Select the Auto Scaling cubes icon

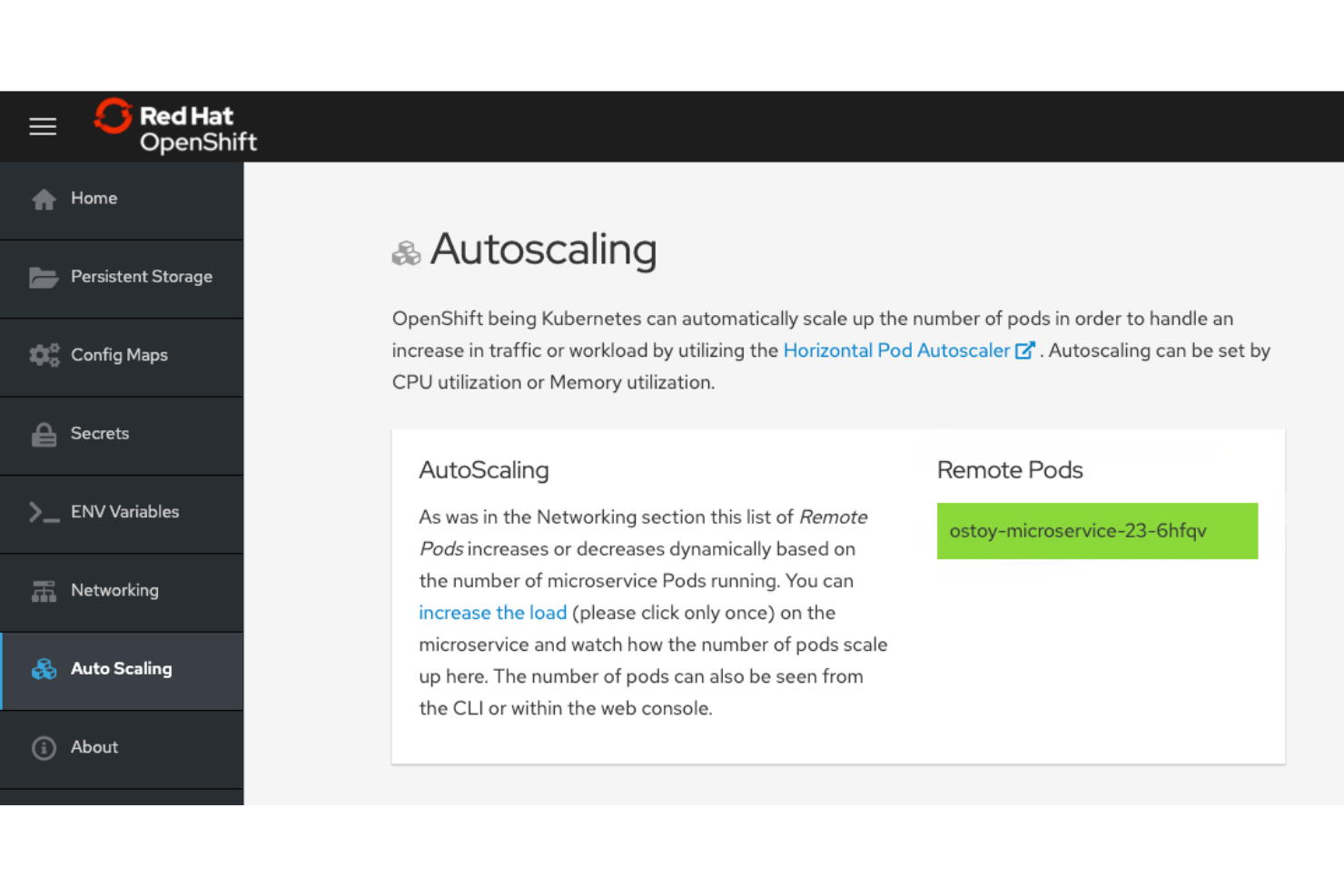point(44,669)
